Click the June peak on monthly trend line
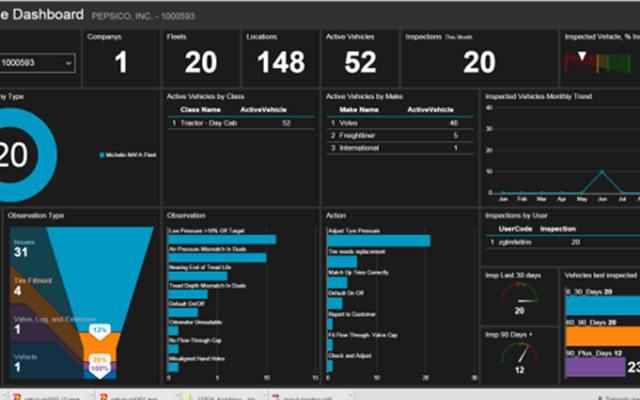This screenshot has width=640, height=400. click(x=602, y=171)
